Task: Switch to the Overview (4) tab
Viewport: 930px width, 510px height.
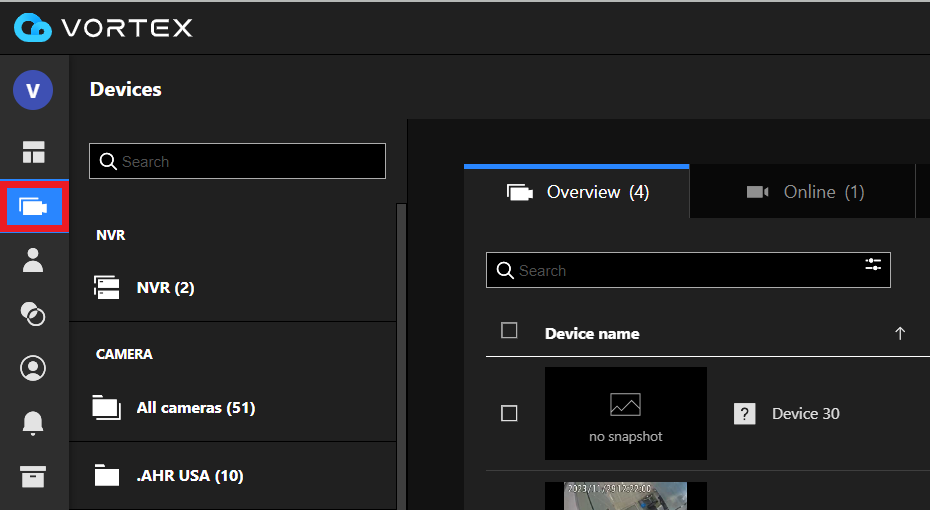Action: (x=577, y=192)
